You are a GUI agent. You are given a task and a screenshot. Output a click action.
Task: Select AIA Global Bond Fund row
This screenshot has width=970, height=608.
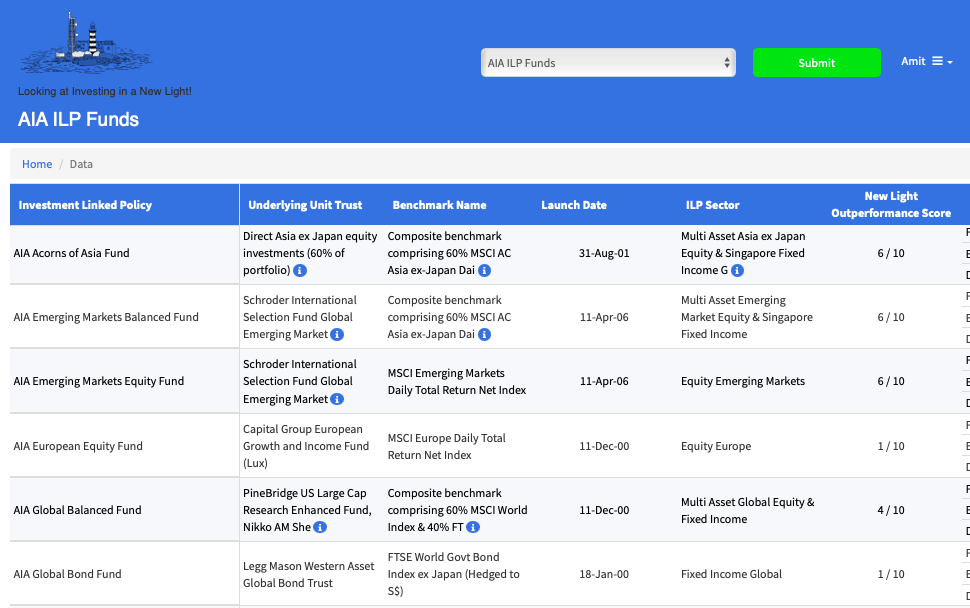tap(68, 574)
